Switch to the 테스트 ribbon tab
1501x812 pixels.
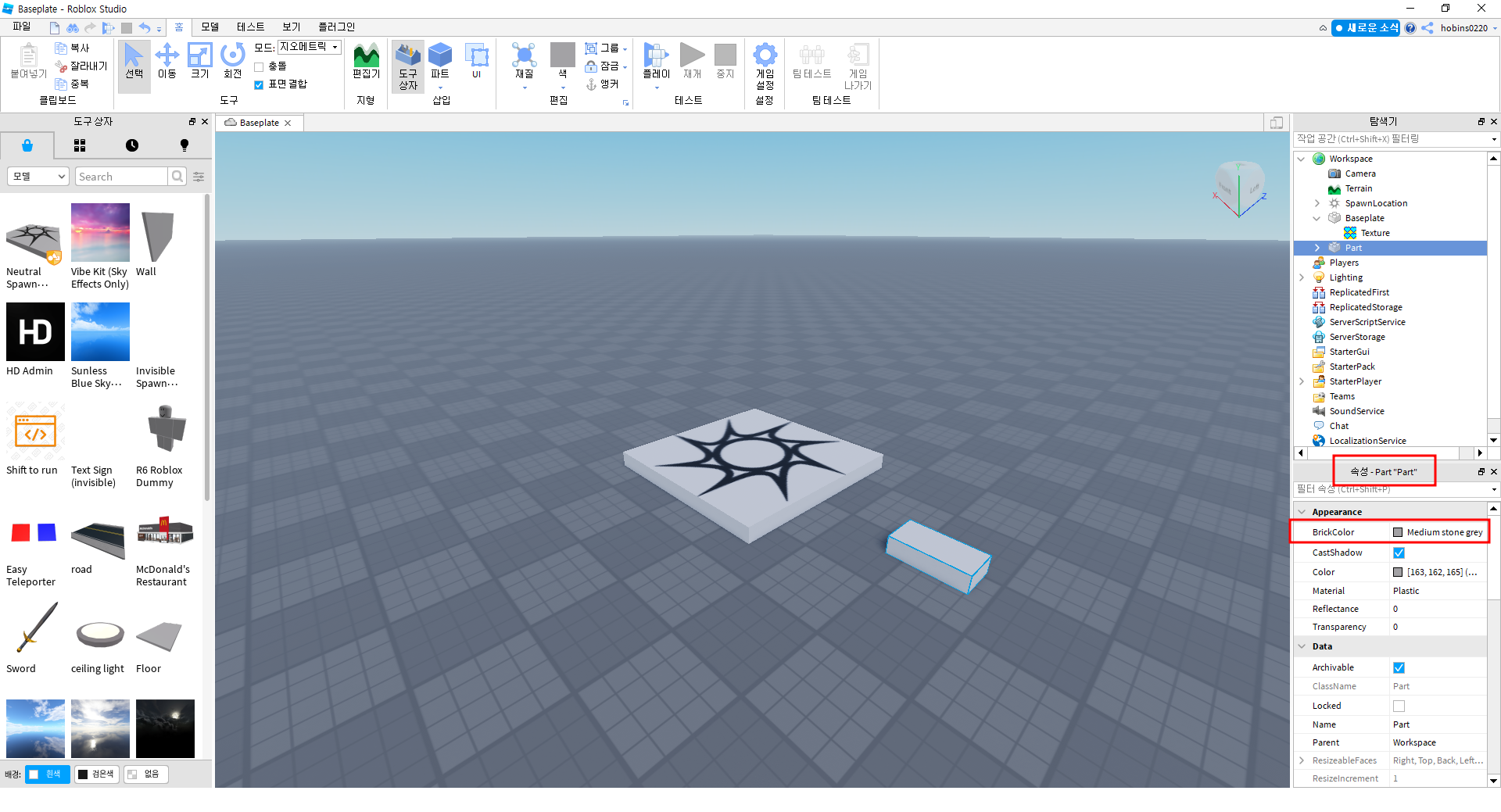point(250,27)
